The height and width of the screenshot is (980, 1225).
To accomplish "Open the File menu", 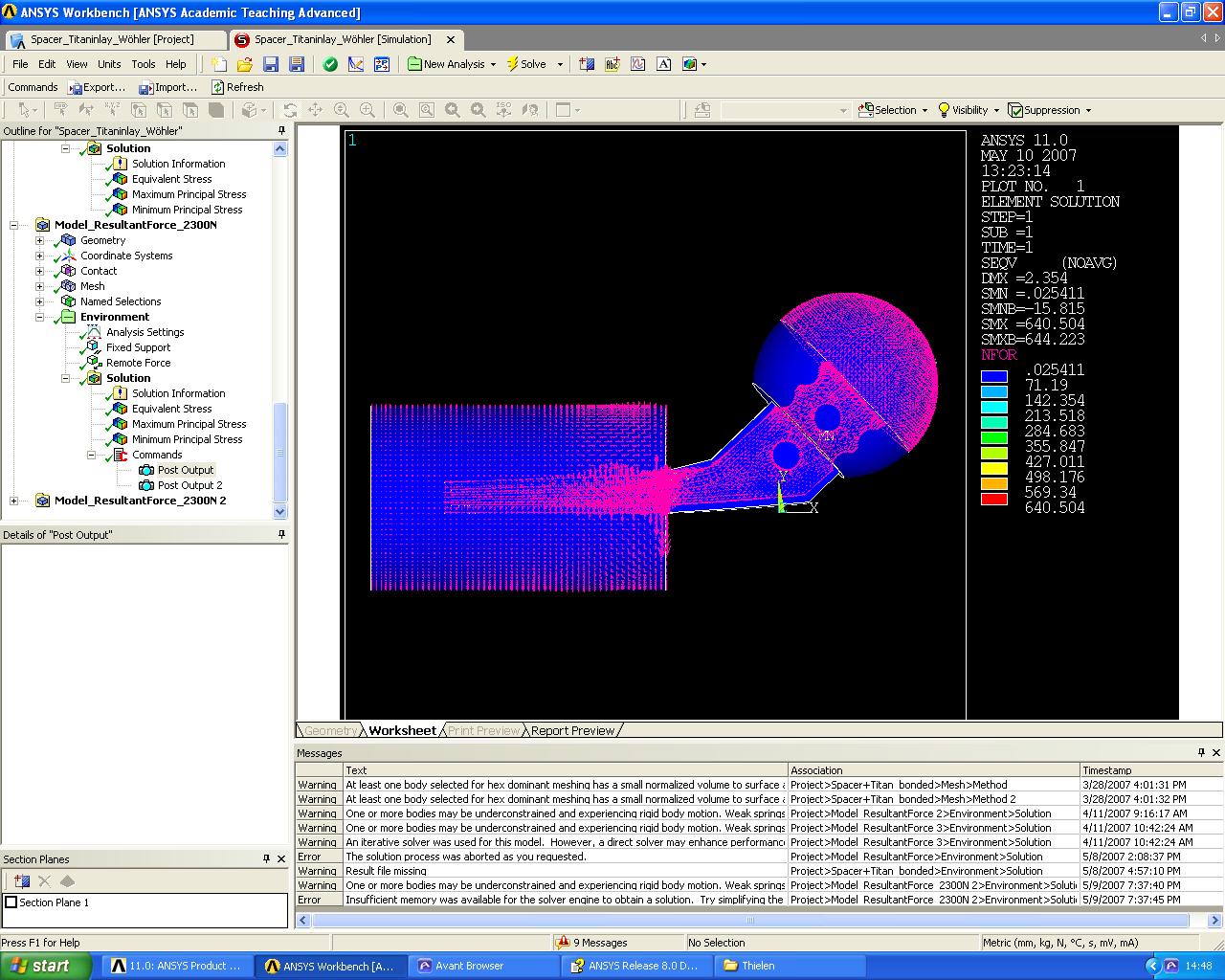I will (x=20, y=64).
